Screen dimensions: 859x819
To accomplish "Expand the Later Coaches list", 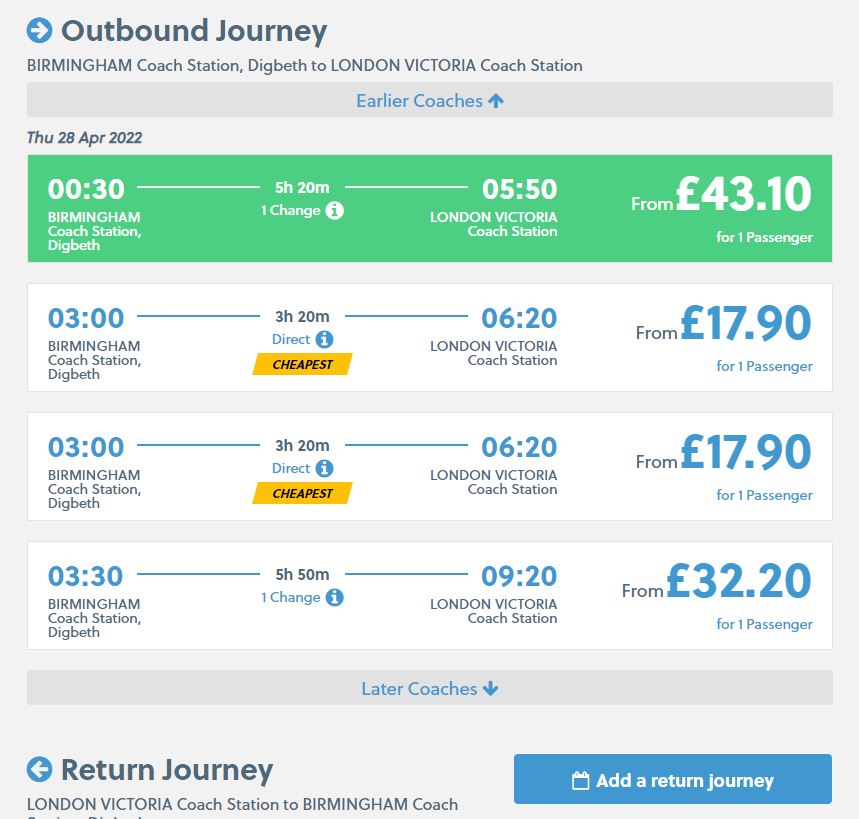I will 430,688.
